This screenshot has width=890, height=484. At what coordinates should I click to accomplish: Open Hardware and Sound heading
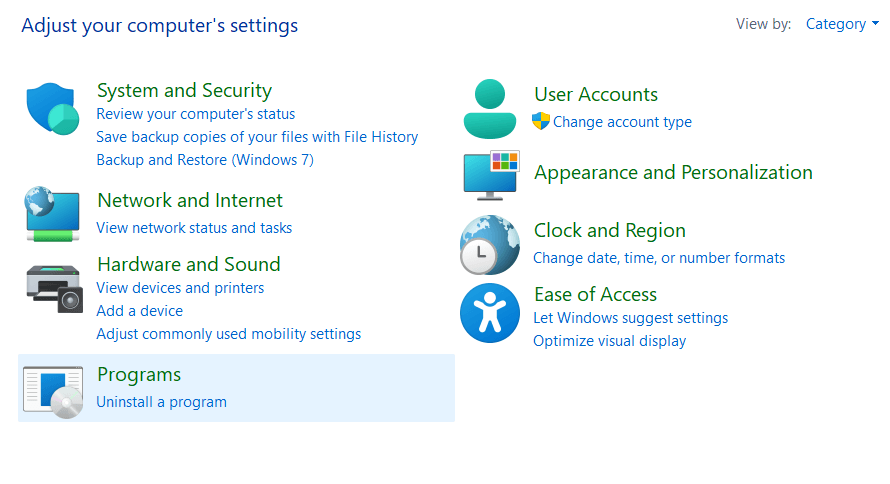189,264
